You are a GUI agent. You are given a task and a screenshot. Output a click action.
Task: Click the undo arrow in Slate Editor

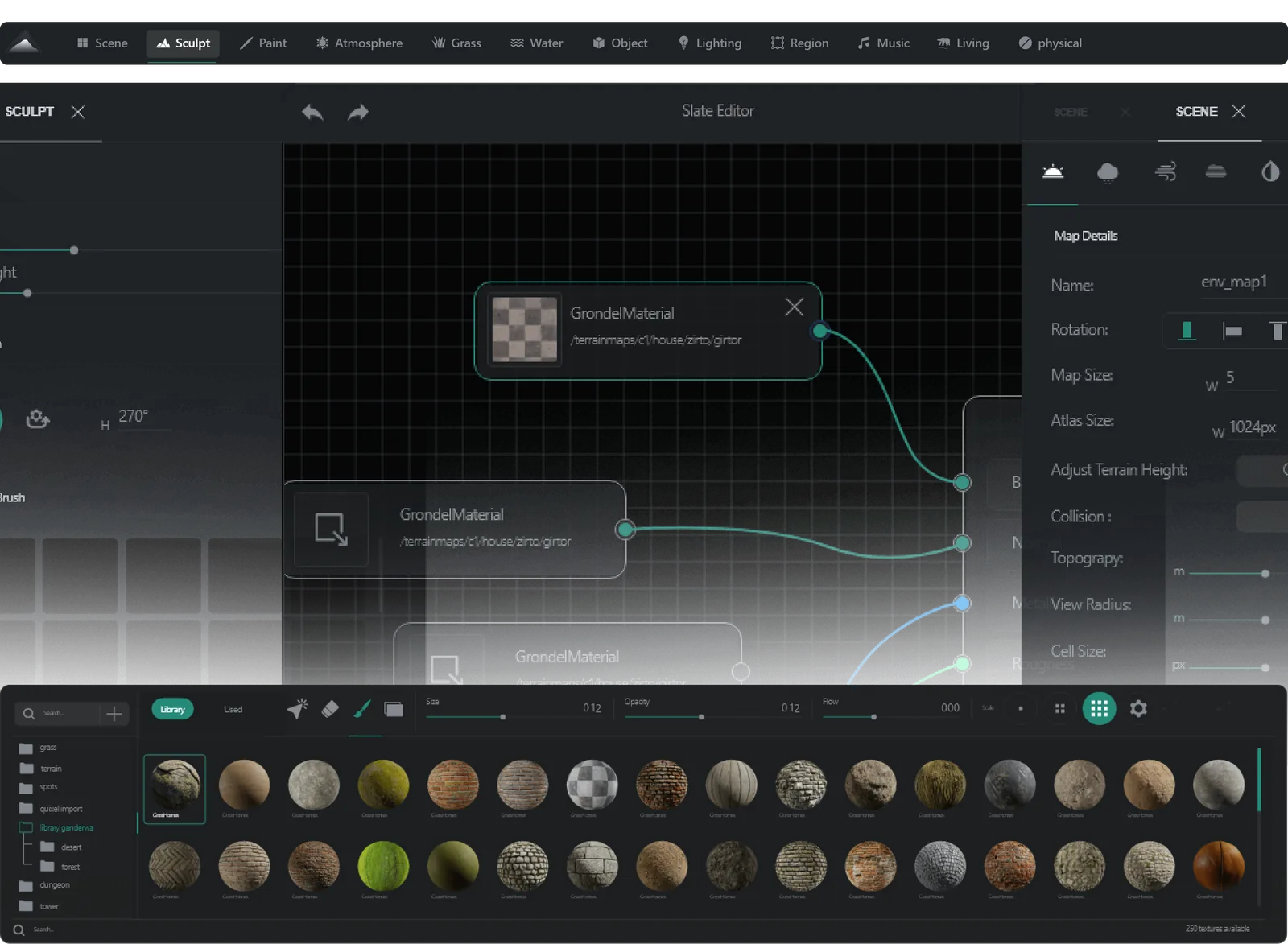[312, 112]
